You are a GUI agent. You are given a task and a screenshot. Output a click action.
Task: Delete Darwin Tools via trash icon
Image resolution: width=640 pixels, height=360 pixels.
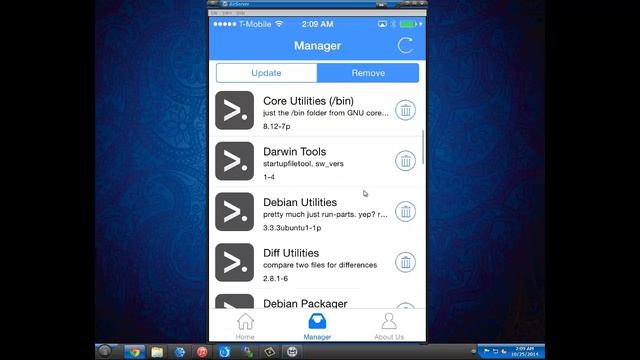[x=405, y=161]
